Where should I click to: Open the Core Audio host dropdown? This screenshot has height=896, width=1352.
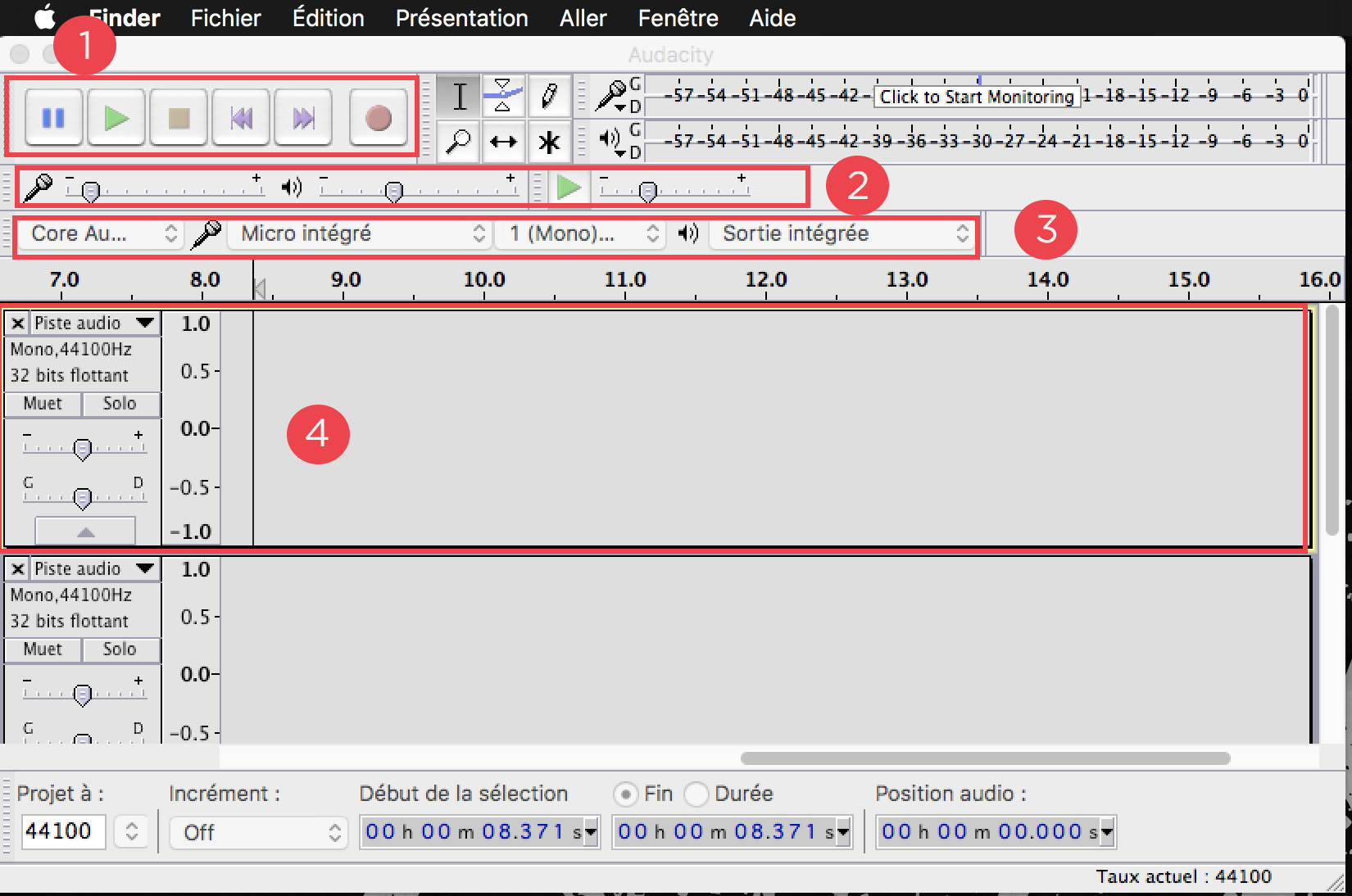pos(100,234)
